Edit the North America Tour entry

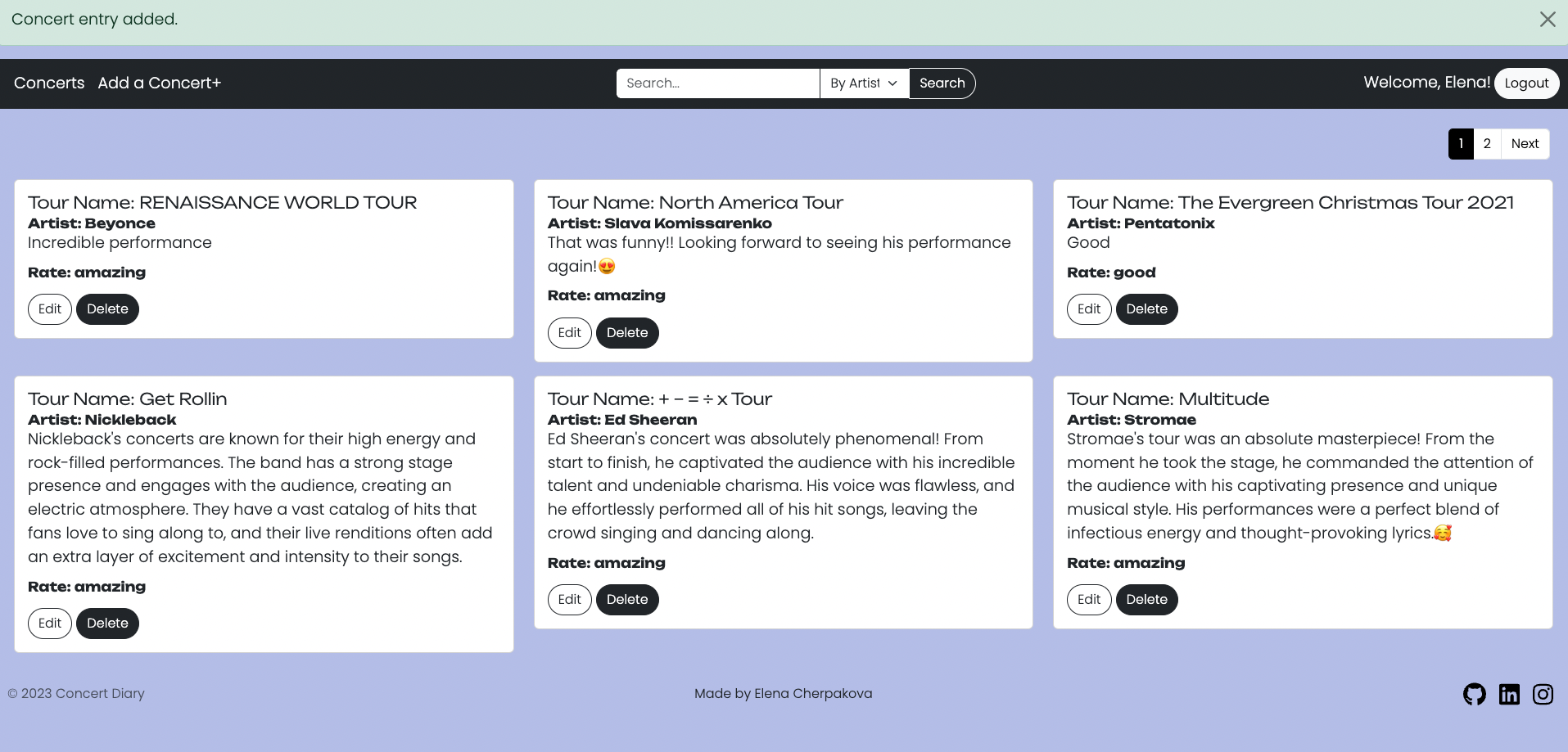569,333
